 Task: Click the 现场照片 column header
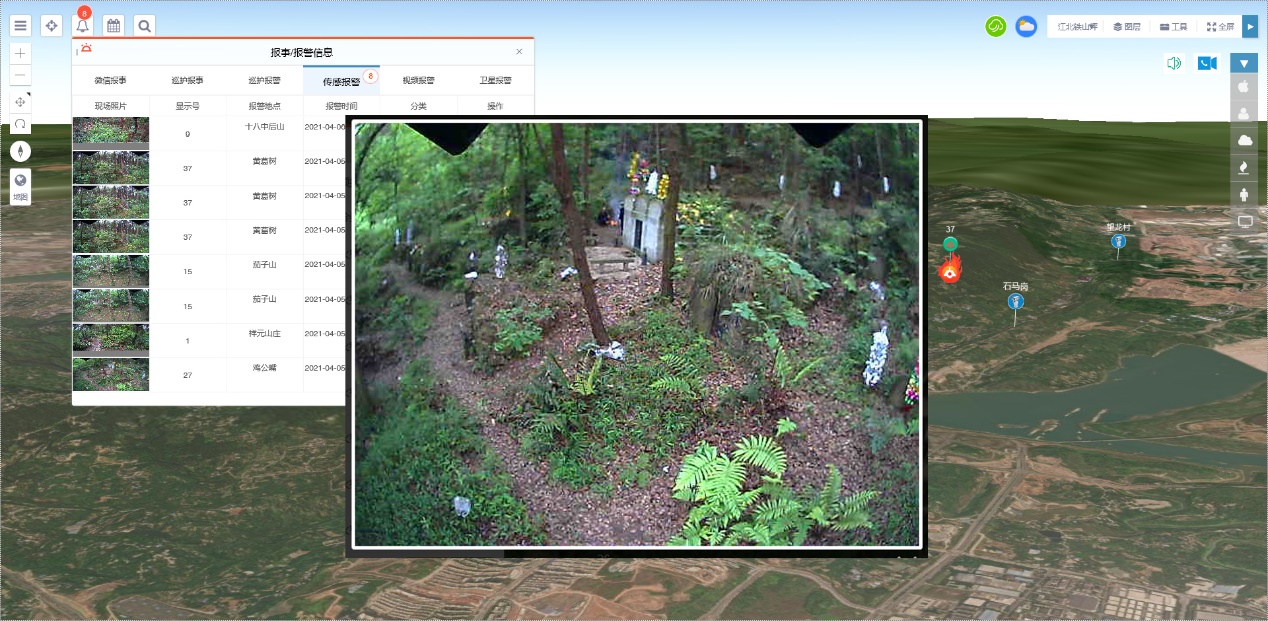tap(110, 106)
